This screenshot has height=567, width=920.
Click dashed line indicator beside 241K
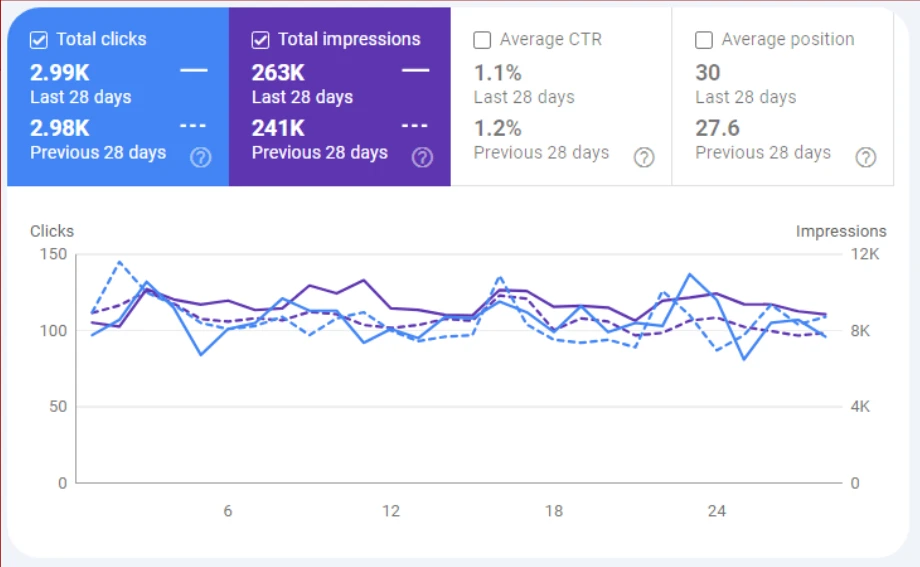point(415,126)
